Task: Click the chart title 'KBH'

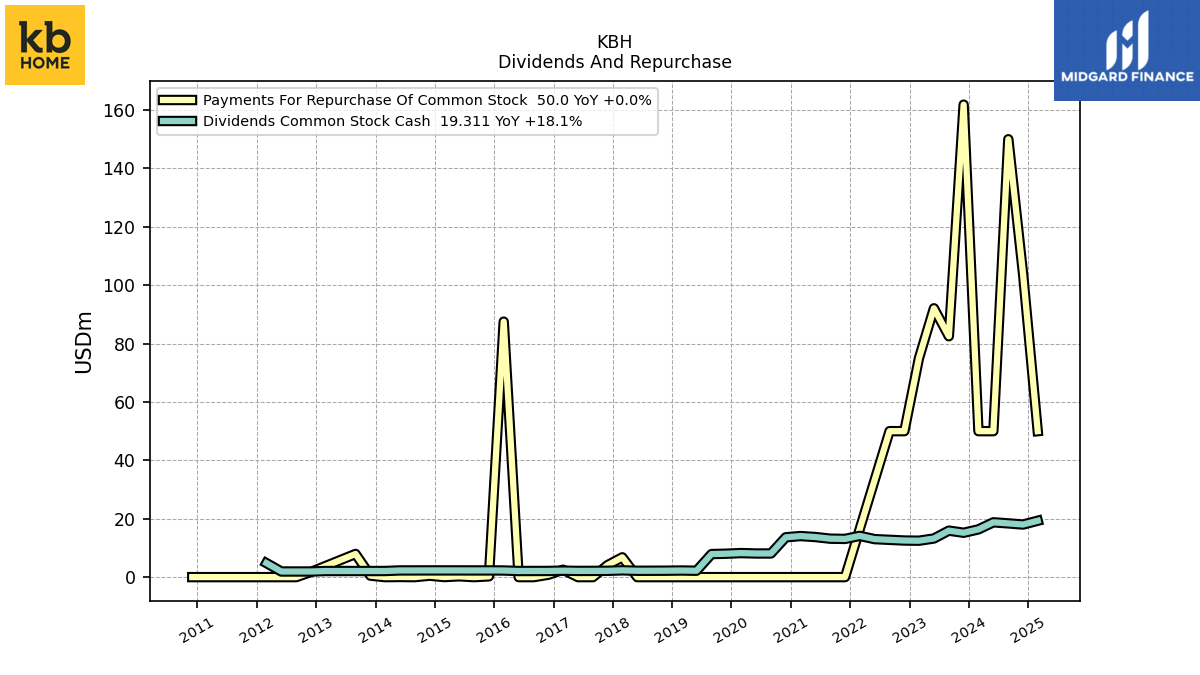Action: 614,42
